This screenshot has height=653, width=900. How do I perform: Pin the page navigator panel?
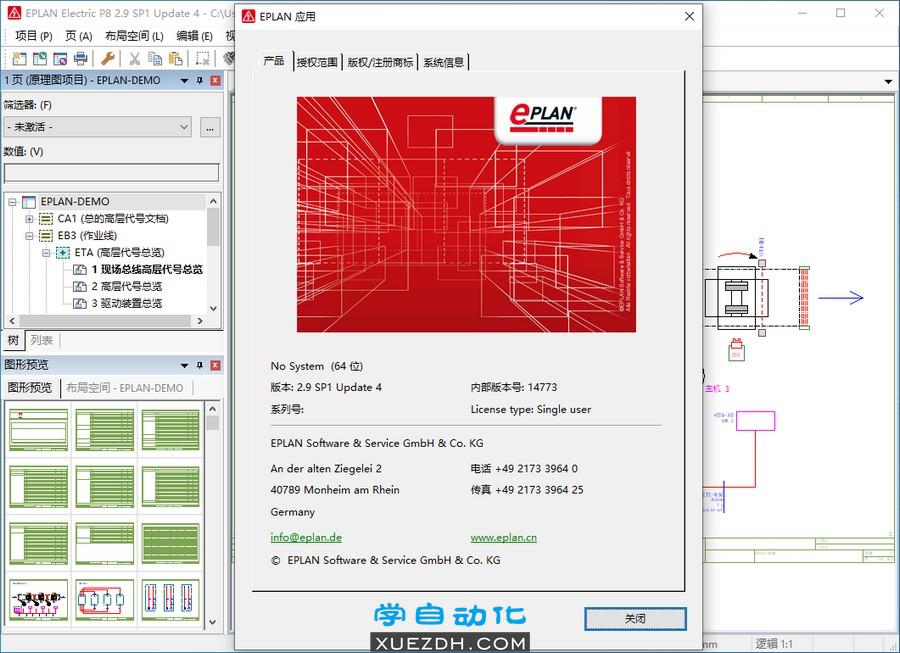click(x=200, y=80)
